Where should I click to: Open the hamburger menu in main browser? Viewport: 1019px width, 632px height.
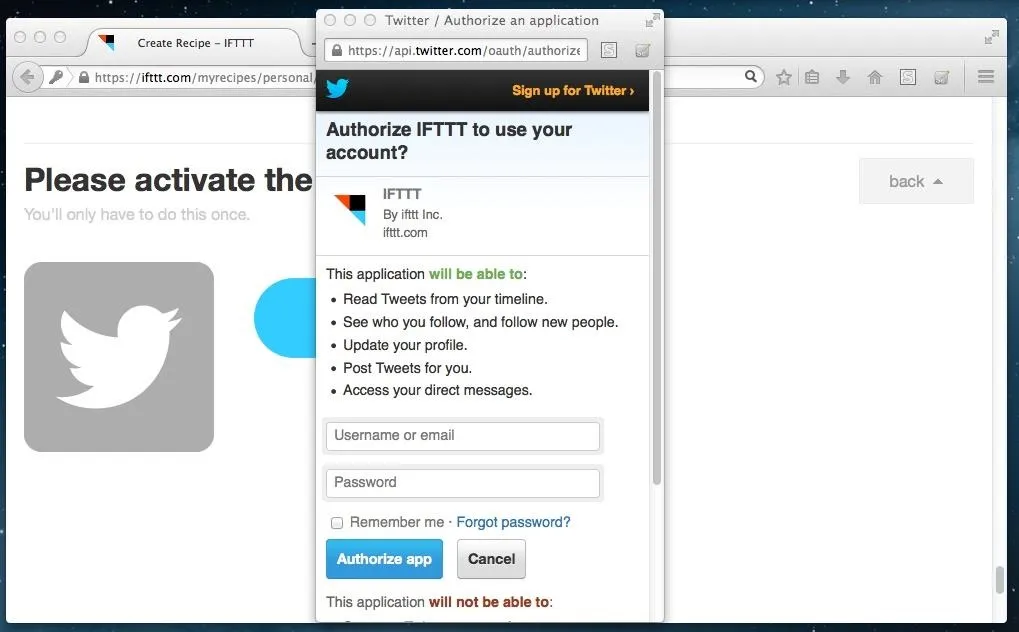pos(986,77)
